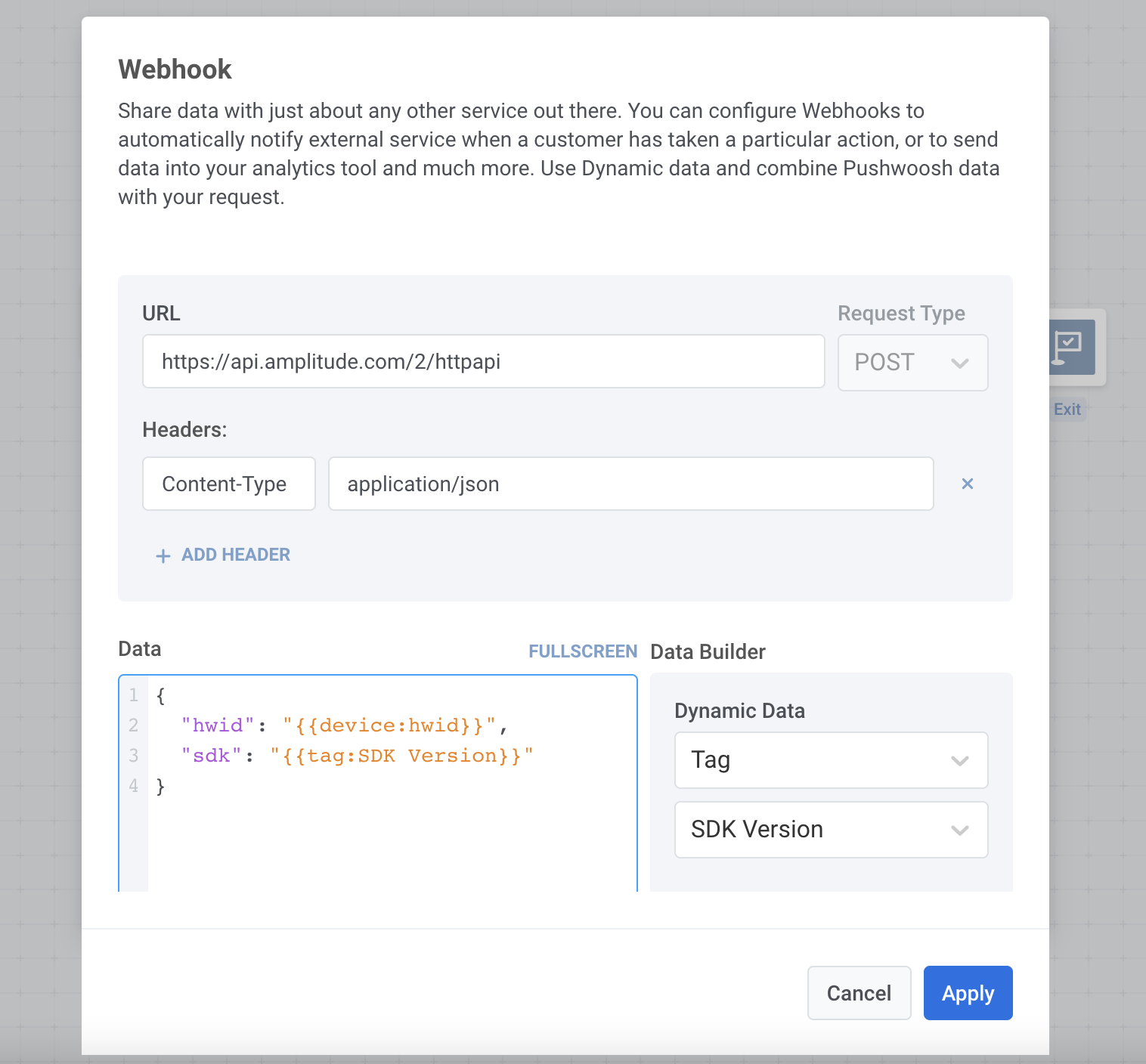Click the plus icon next to ADD HEADER
The width and height of the screenshot is (1146, 1064).
pos(163,556)
